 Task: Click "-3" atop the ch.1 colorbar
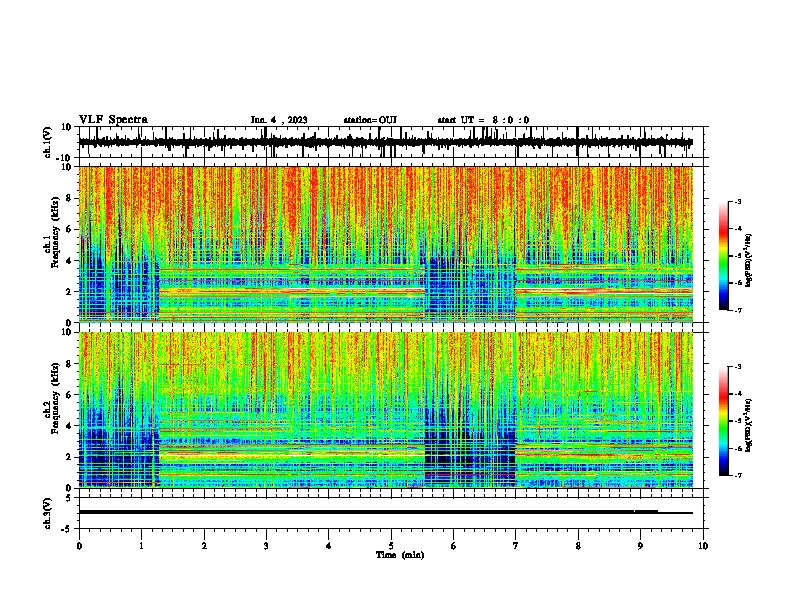coord(738,201)
